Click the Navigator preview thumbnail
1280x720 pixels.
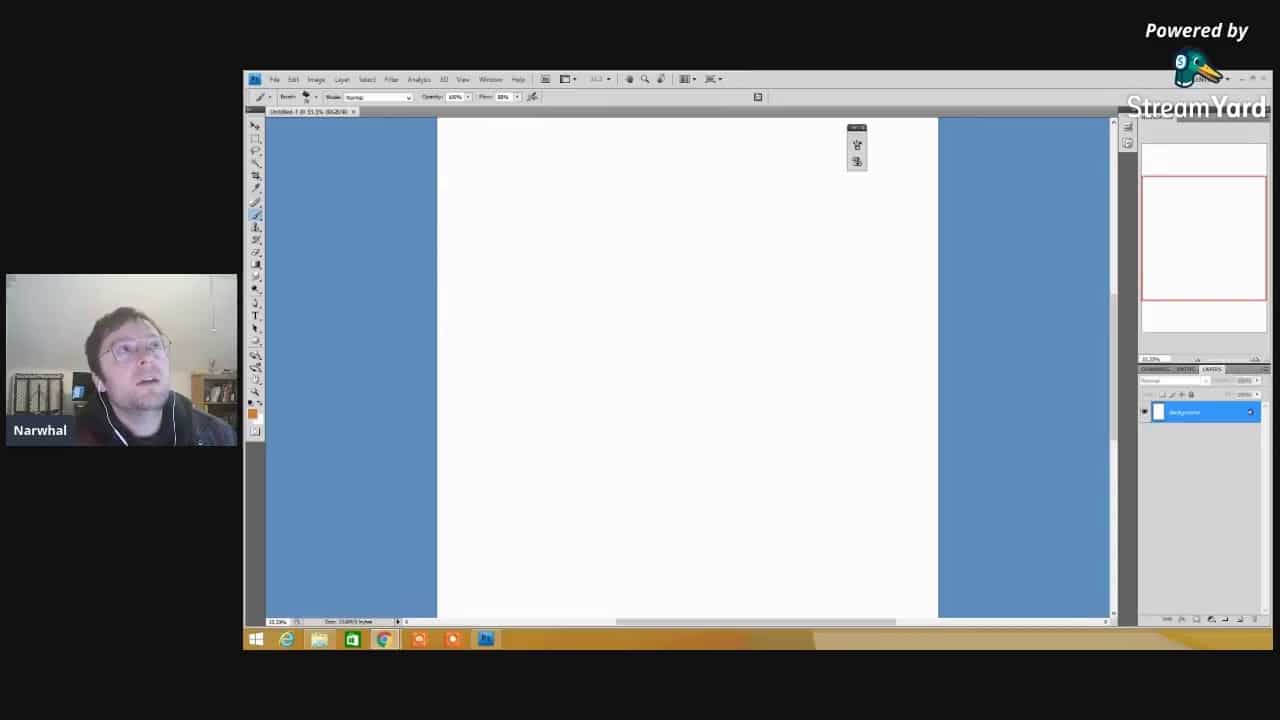point(1203,238)
